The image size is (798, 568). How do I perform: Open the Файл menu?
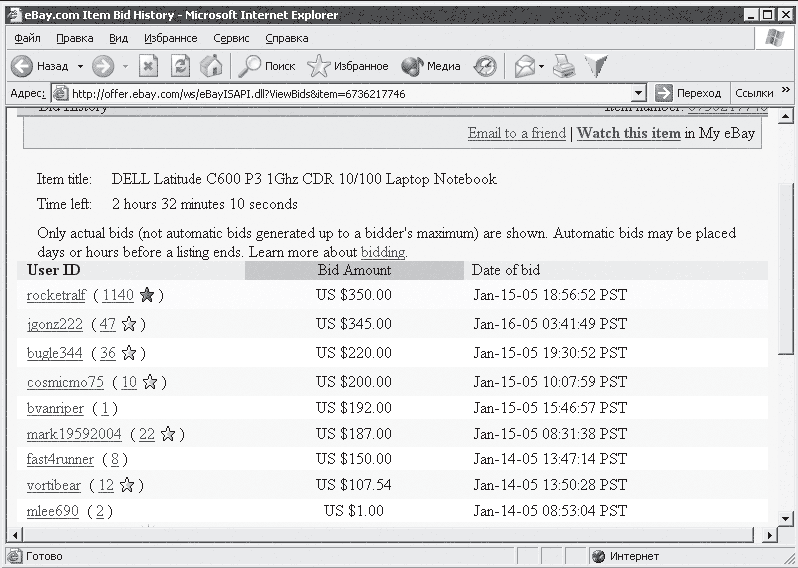tap(28, 38)
